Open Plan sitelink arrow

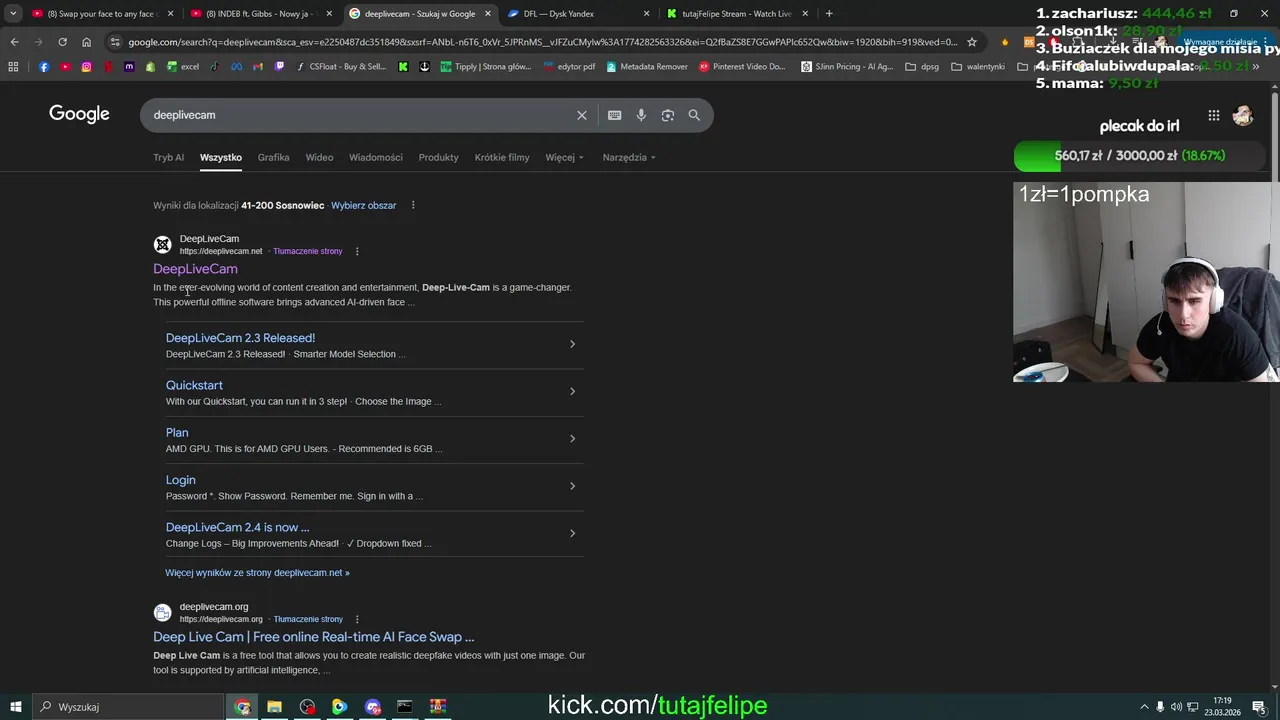point(572,438)
